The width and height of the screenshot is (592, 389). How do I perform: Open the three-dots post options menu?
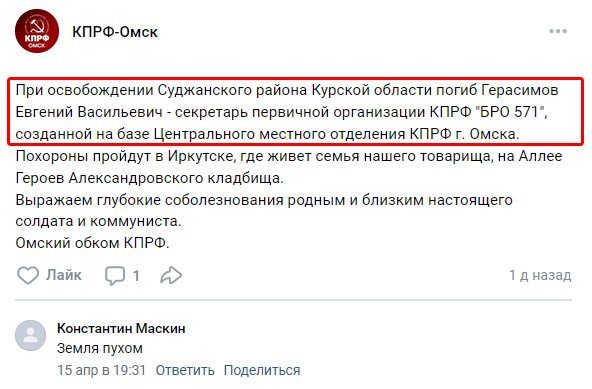[x=558, y=31]
